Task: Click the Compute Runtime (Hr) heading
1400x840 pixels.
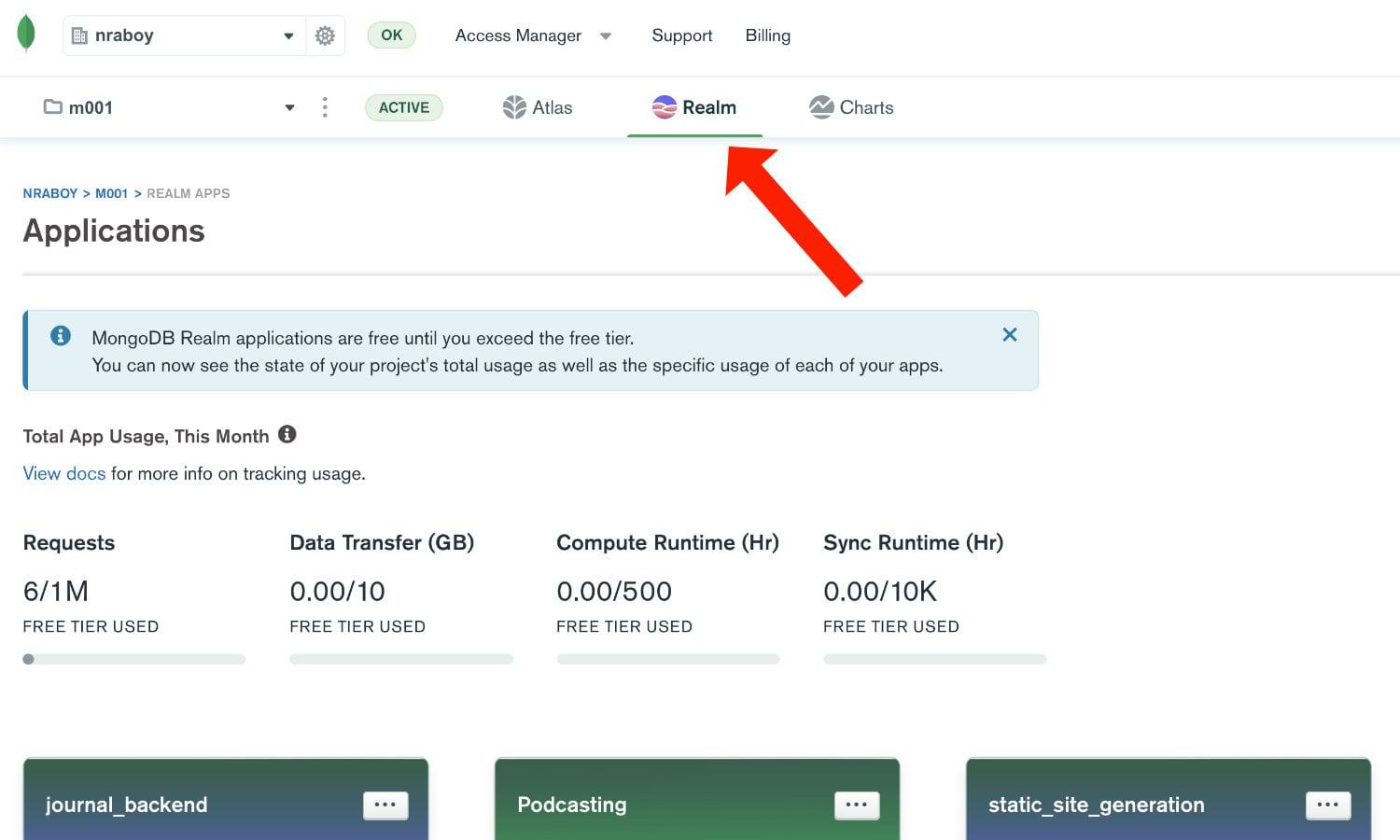Action: pyautogui.click(x=667, y=542)
